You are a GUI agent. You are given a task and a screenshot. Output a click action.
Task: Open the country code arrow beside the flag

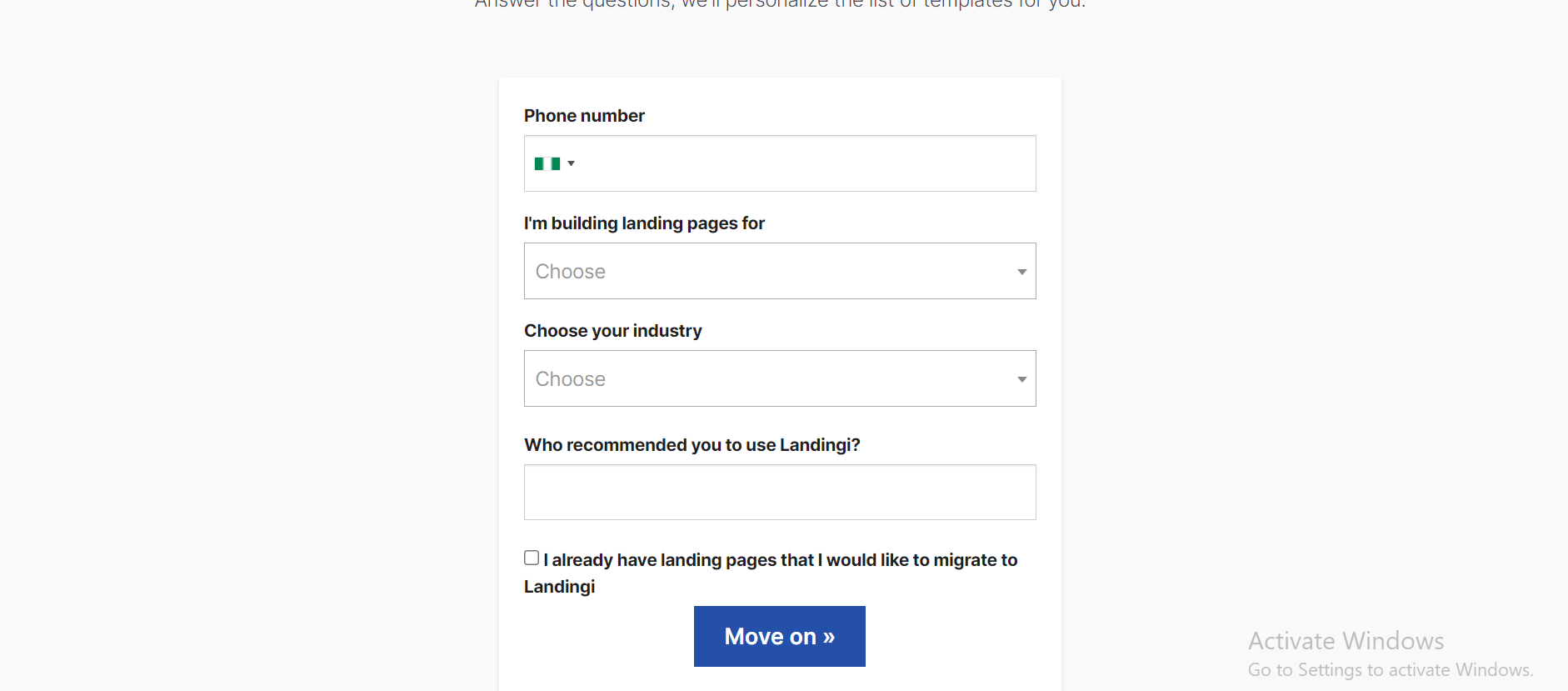(x=571, y=164)
